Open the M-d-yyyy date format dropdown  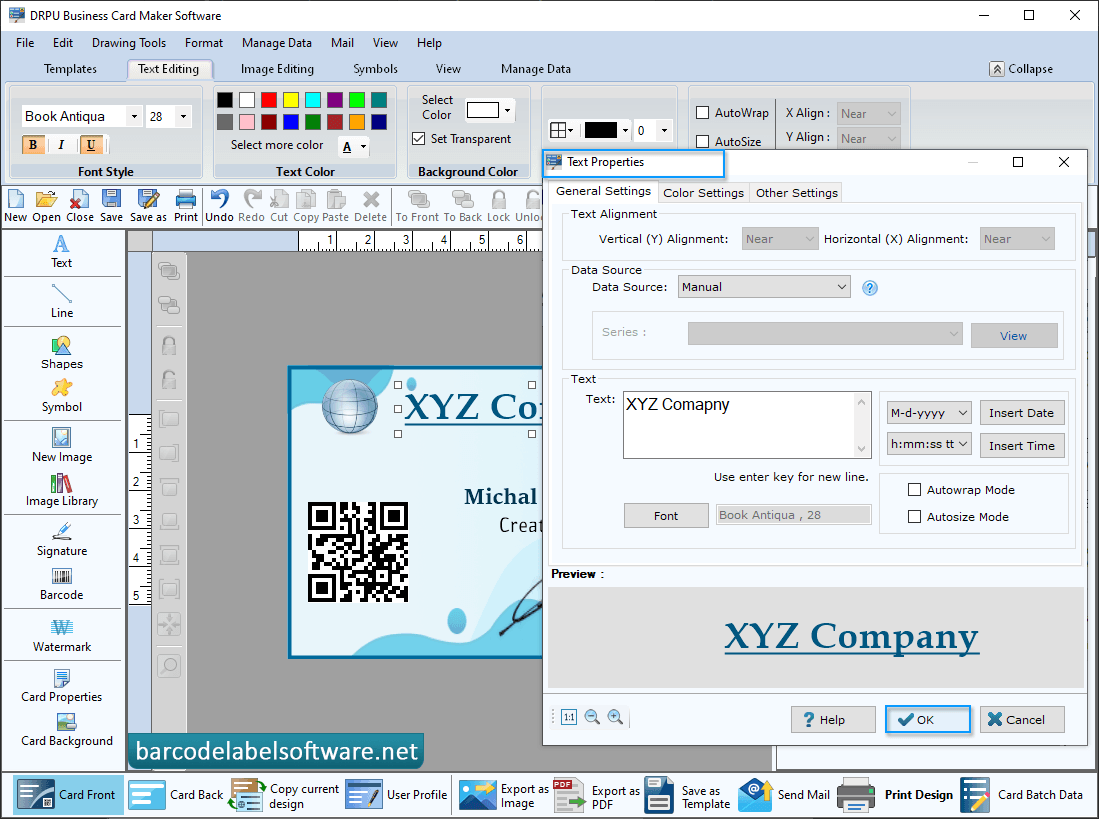(x=929, y=413)
